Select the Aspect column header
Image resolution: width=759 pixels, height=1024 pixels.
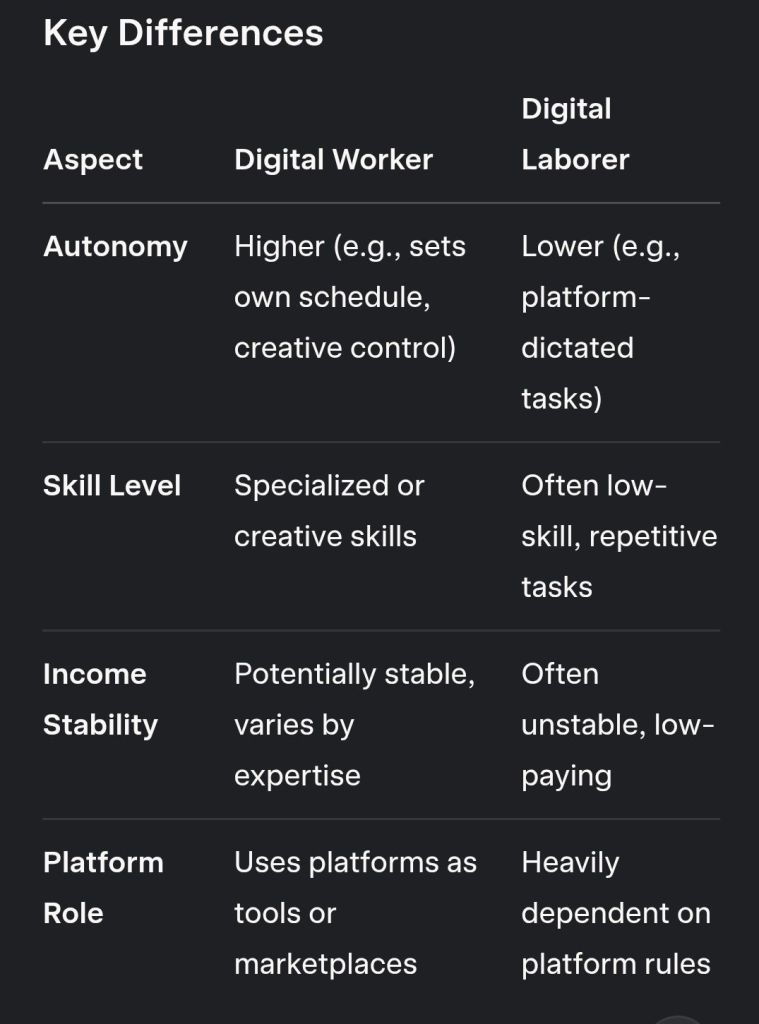tap(93, 160)
